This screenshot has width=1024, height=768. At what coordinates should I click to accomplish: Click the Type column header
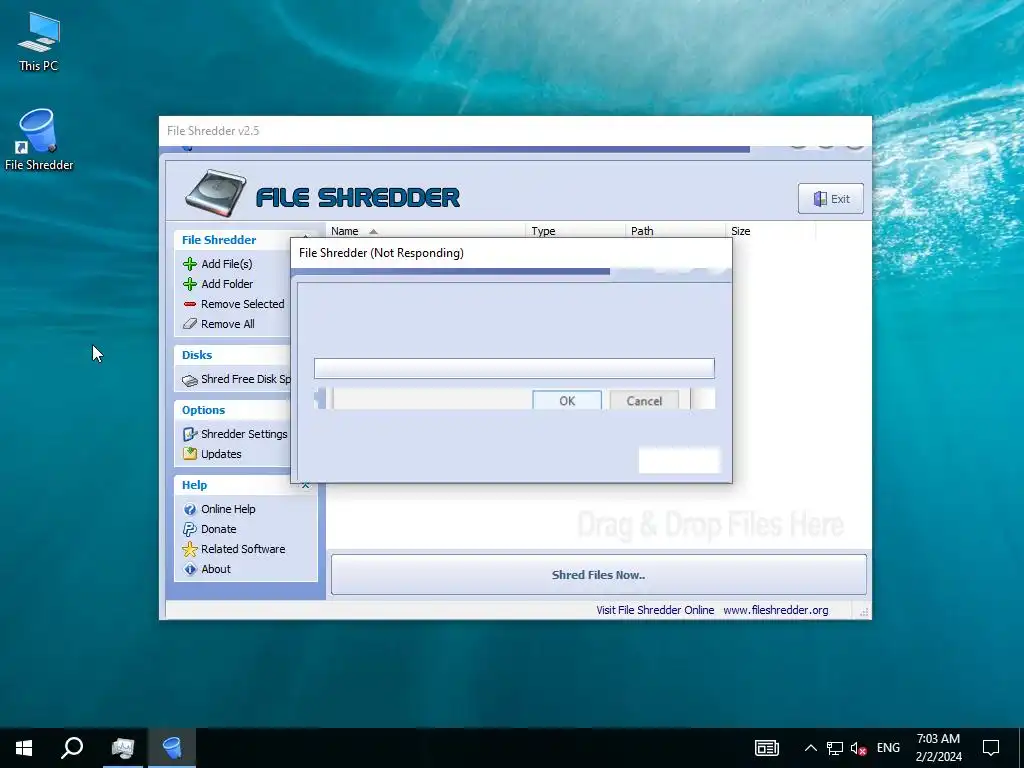(x=576, y=231)
